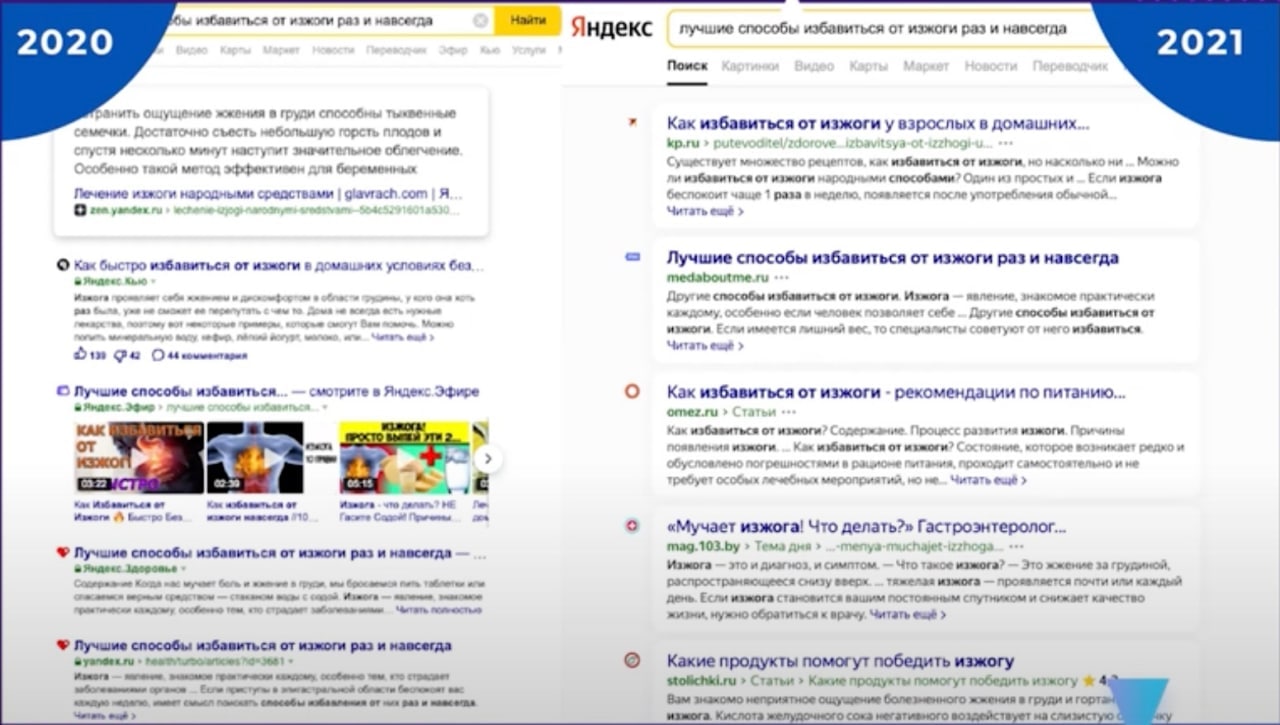Click the heart favicon of yandex.ru turbo result

click(x=63, y=645)
